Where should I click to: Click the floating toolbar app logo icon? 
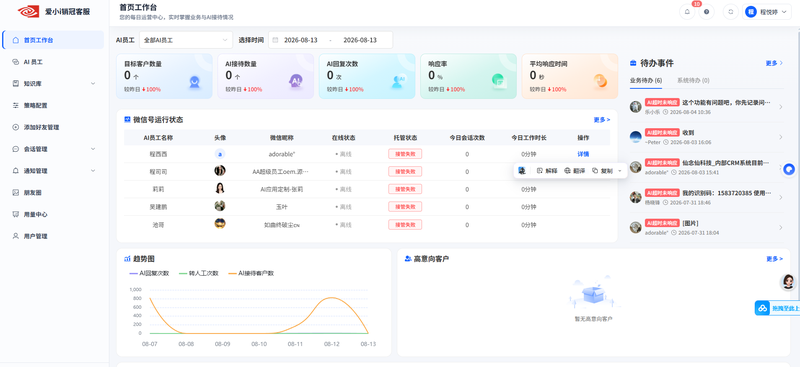coord(522,171)
